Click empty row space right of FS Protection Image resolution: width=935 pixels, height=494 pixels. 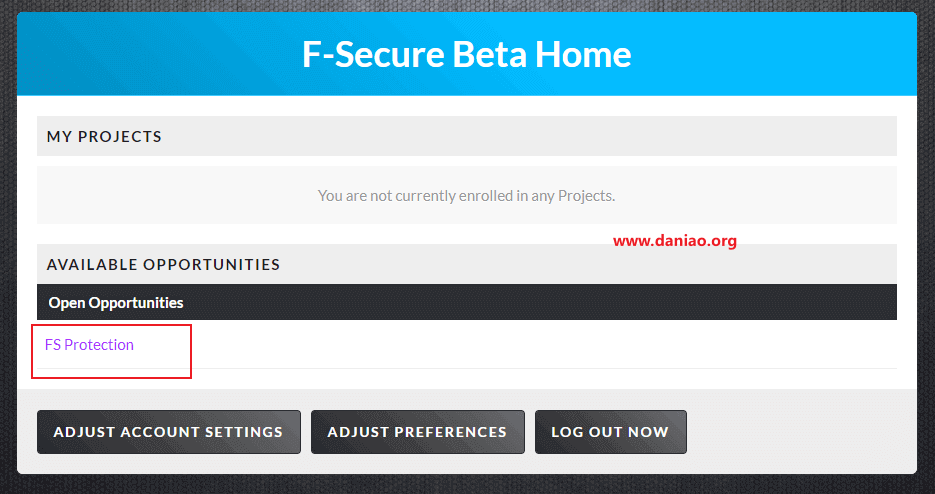[x=537, y=345]
